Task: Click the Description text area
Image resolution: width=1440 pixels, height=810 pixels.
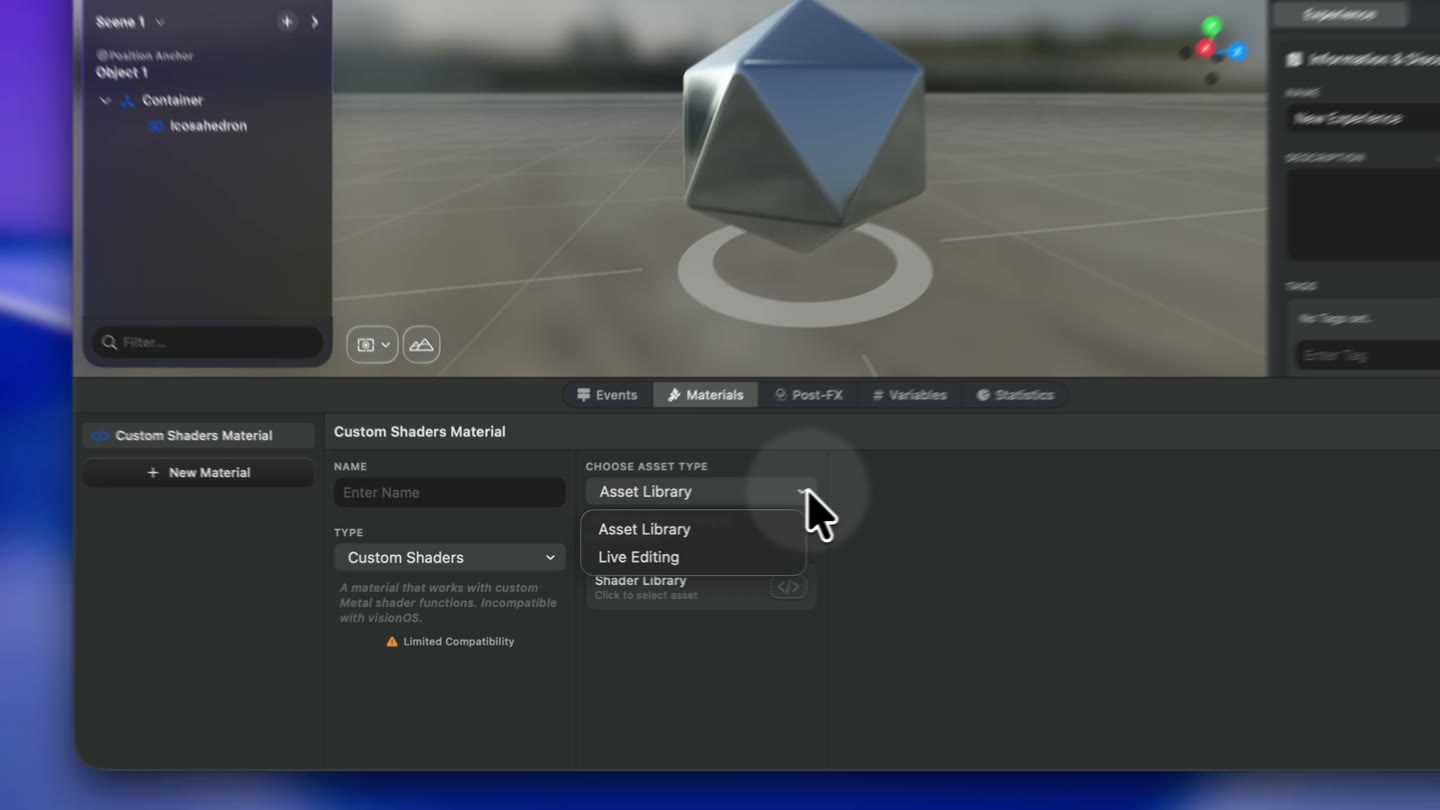Action: 1364,214
